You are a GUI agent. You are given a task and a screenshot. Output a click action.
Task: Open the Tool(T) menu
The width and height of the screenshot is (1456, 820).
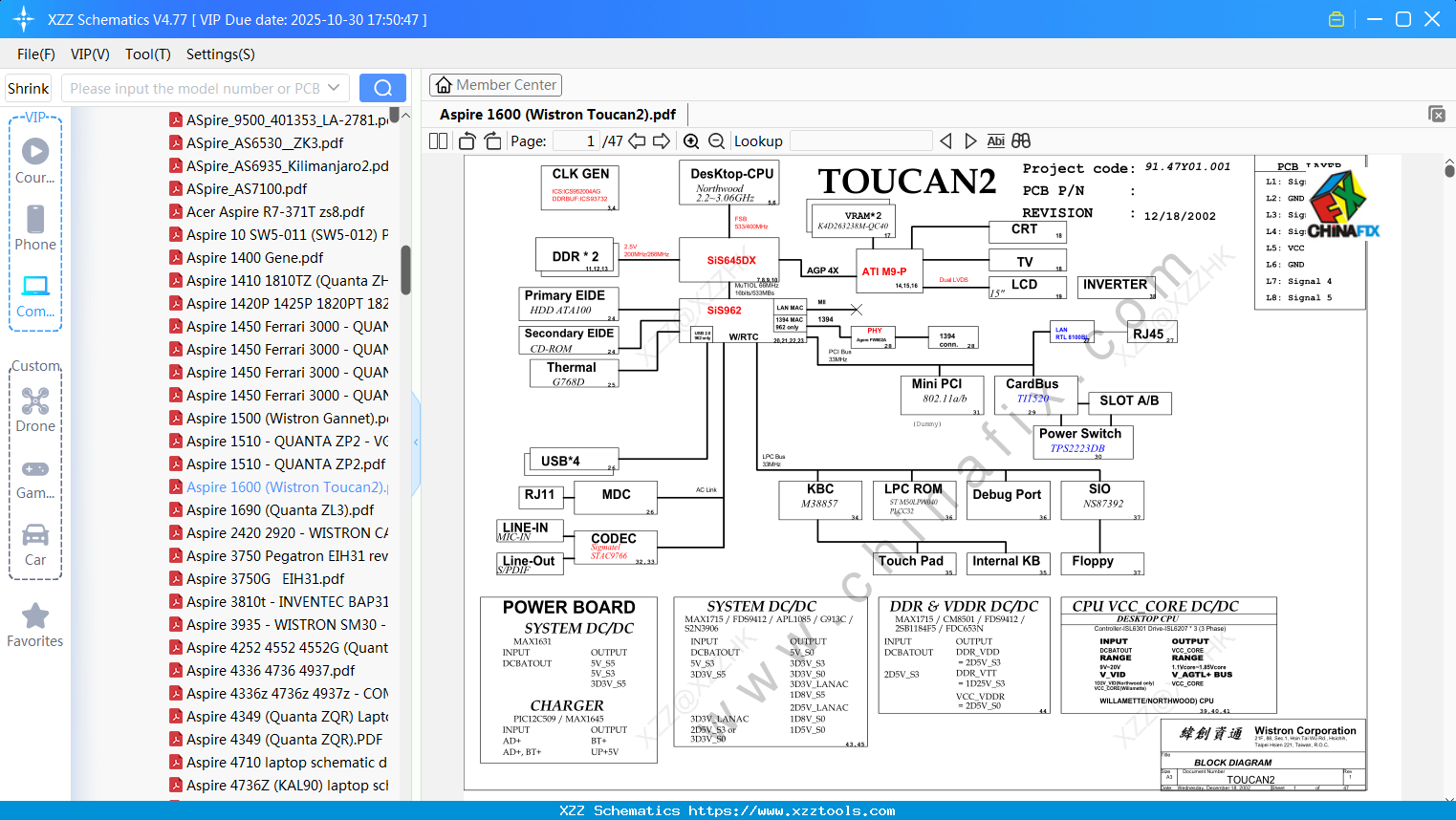pos(148,54)
